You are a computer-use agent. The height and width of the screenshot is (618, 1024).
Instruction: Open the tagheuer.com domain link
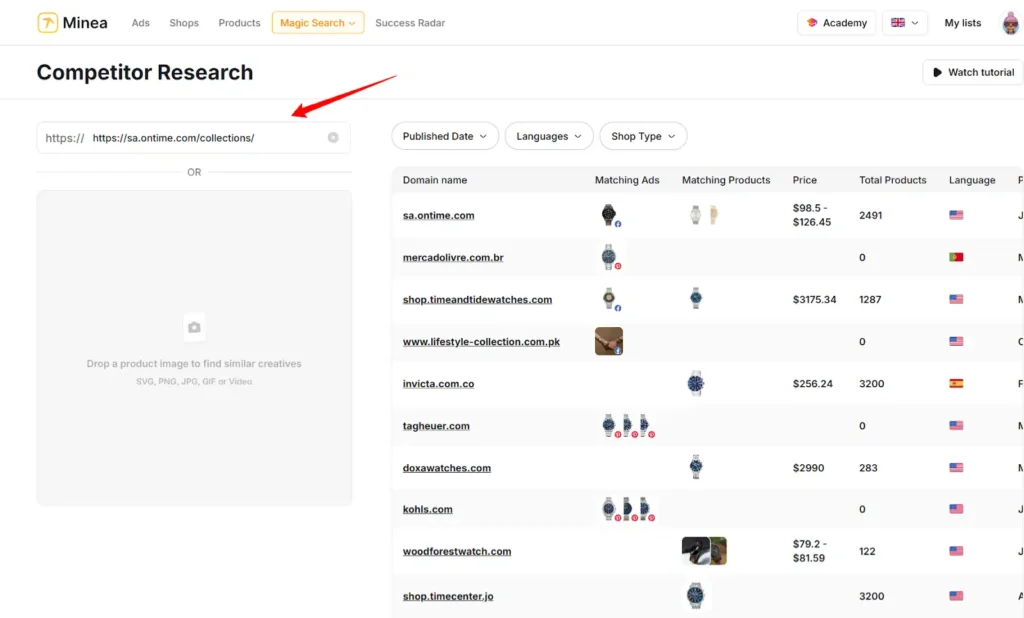[x=436, y=426]
